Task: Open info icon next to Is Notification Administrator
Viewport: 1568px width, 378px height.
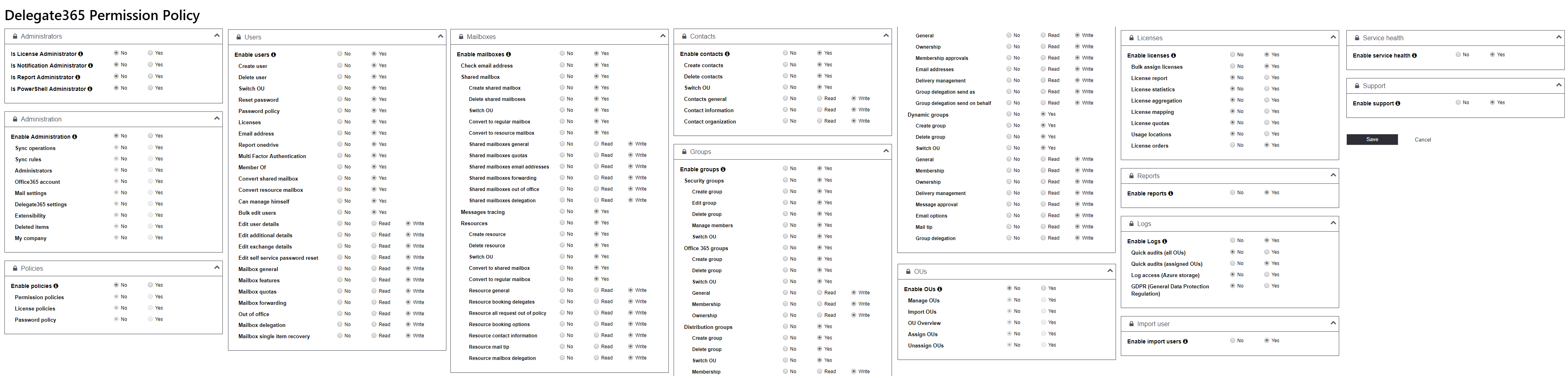Action: coord(91,66)
